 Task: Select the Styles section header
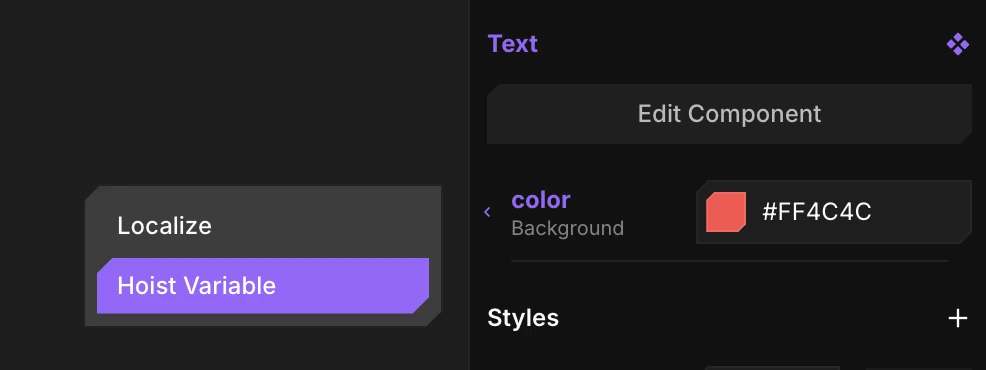(523, 318)
